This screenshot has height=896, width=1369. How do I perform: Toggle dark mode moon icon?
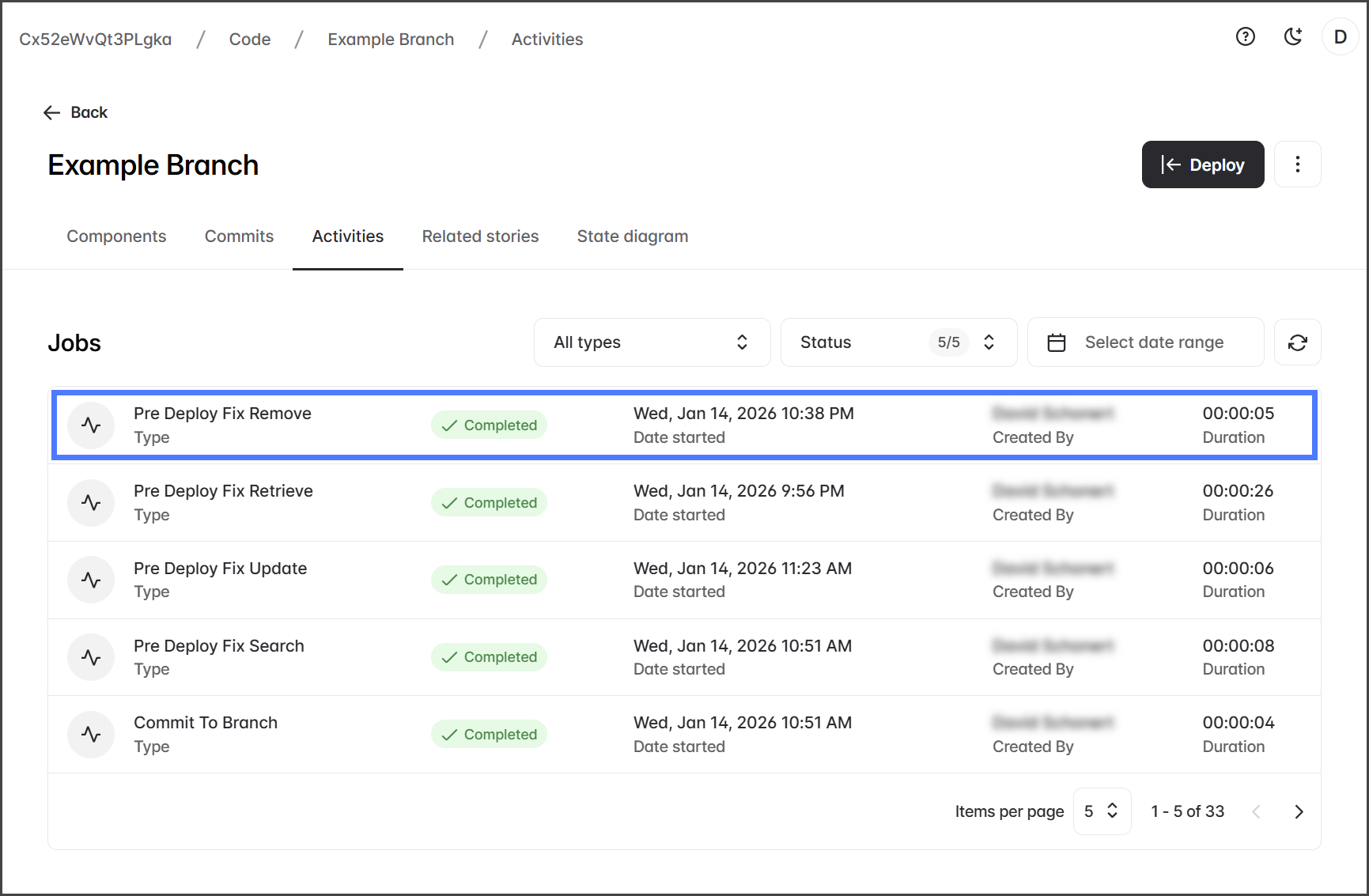tap(1292, 36)
